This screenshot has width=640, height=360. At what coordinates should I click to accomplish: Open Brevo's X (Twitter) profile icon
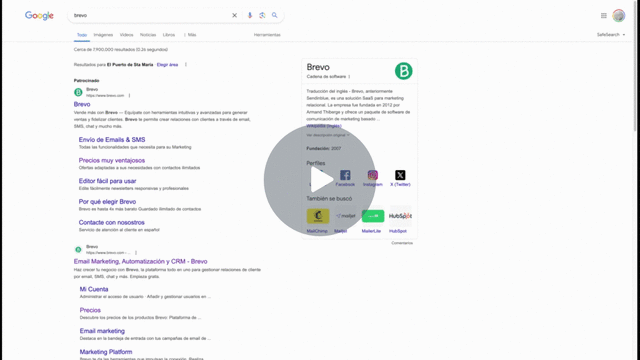(400, 175)
